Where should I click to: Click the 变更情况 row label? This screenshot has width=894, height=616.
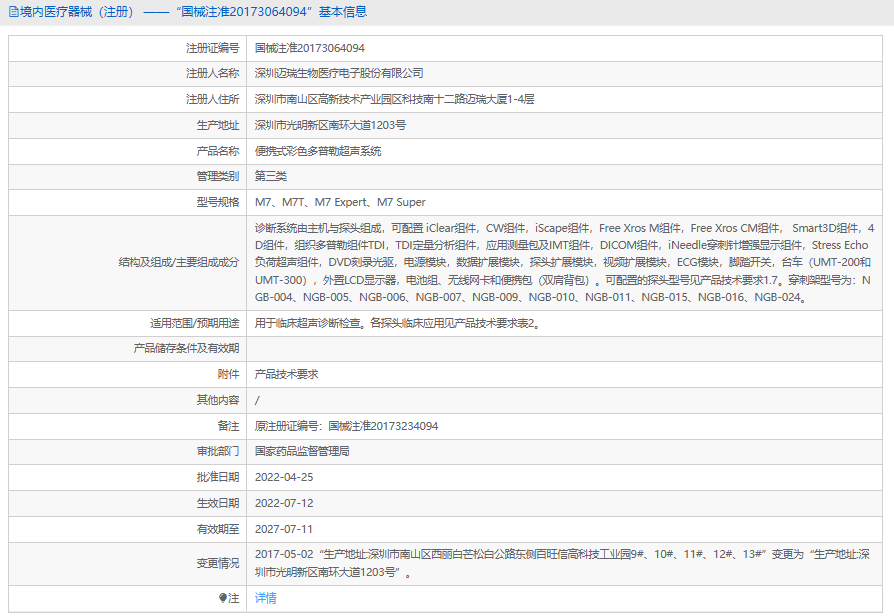tap(218, 563)
